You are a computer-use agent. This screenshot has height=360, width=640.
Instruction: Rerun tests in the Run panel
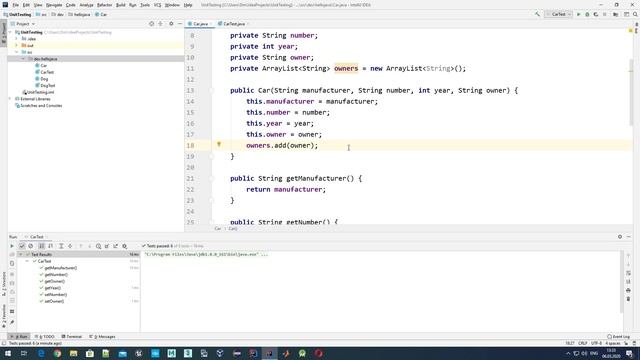coord(12,246)
